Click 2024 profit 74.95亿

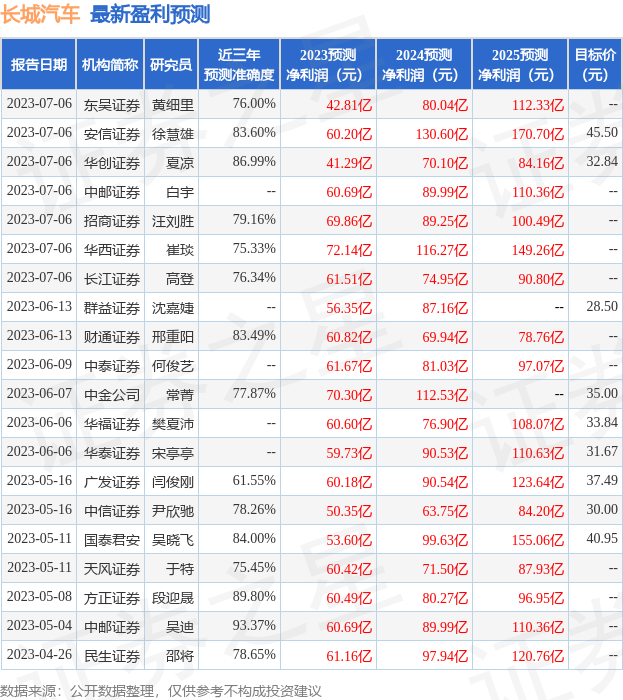tap(445, 279)
